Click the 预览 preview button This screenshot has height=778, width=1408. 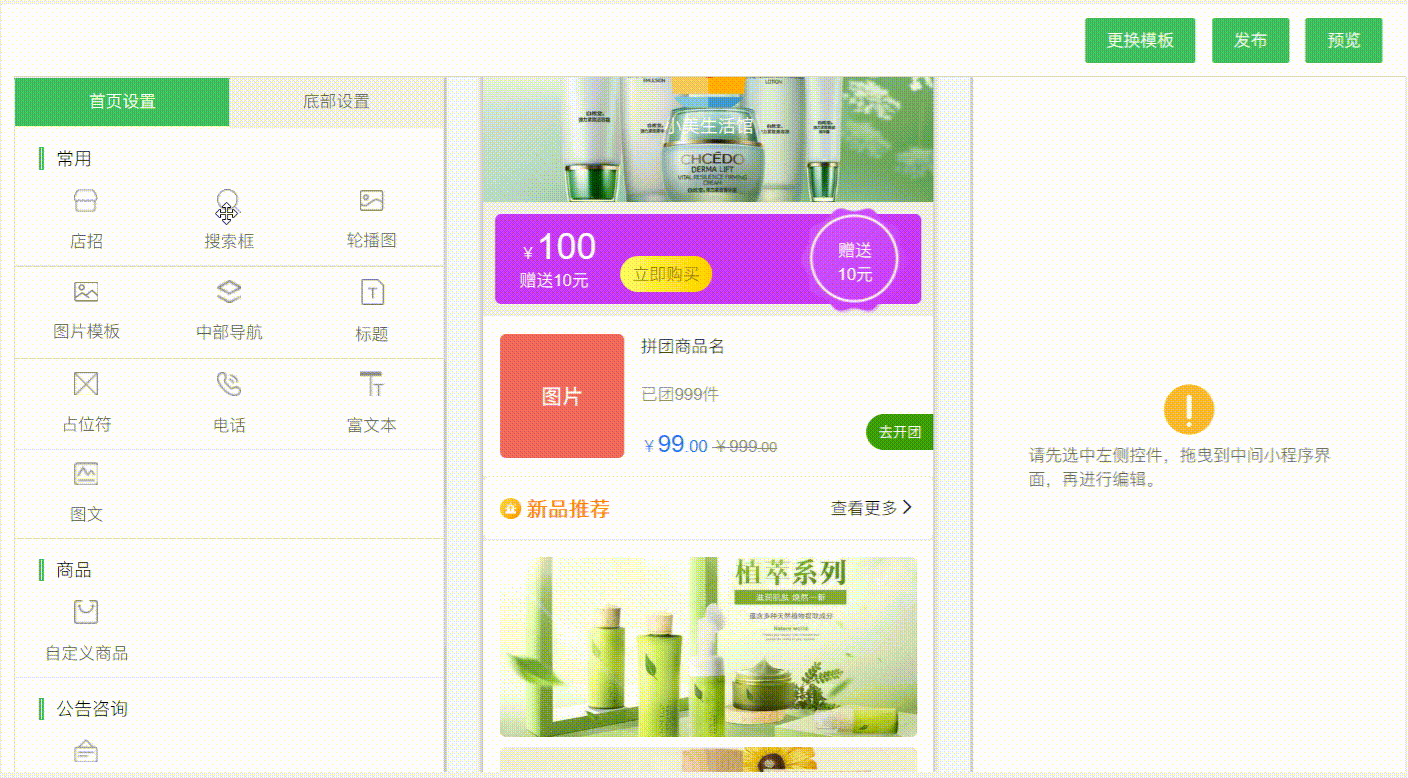1343,40
